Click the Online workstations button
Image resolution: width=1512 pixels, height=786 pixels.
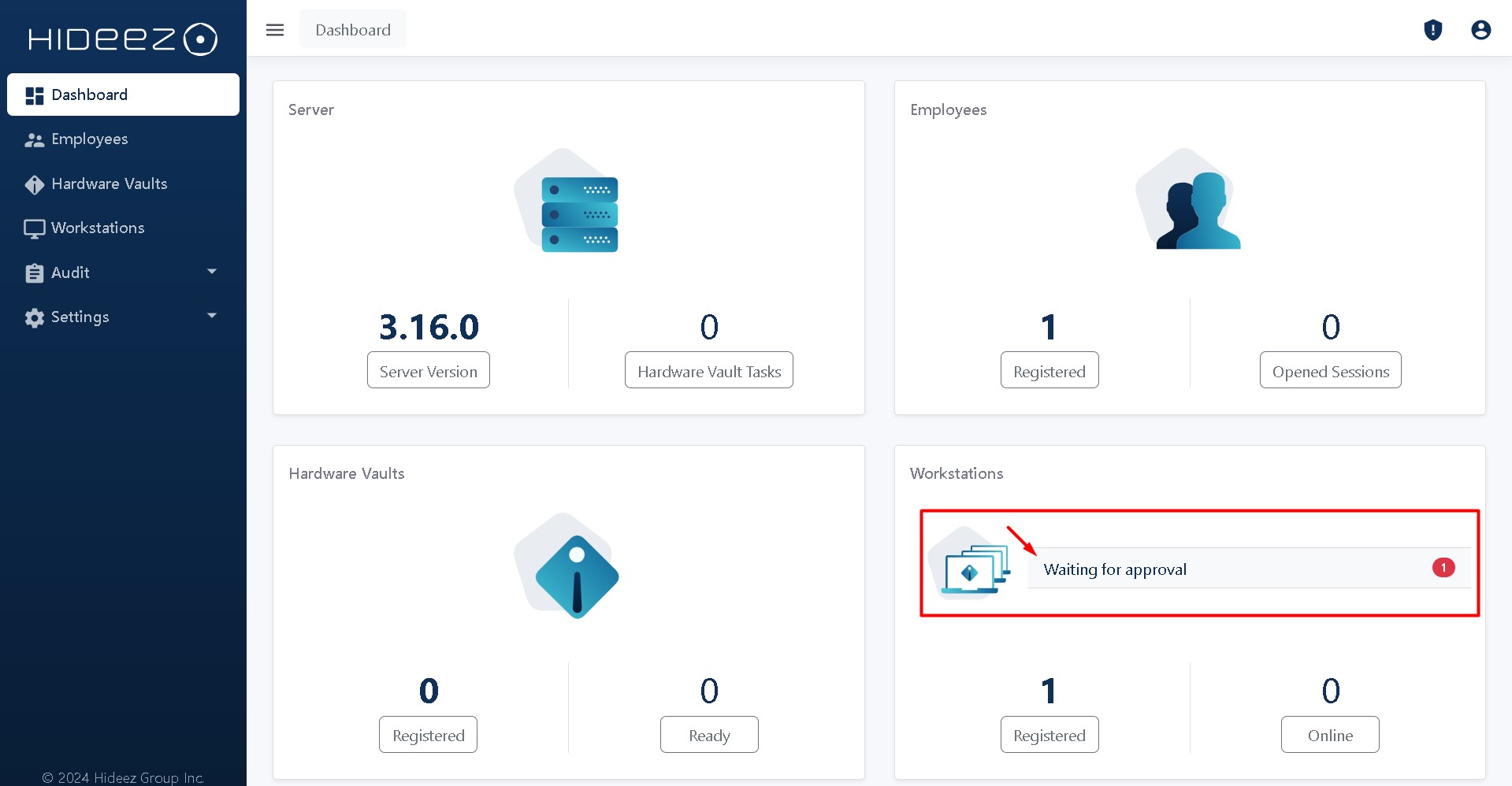tap(1330, 735)
